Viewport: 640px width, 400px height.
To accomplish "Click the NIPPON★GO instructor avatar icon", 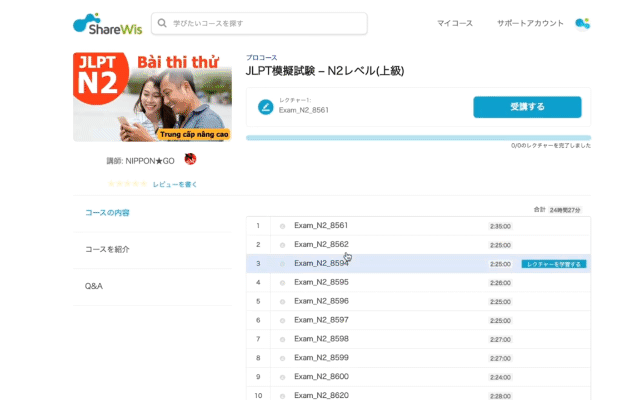I will point(190,159).
